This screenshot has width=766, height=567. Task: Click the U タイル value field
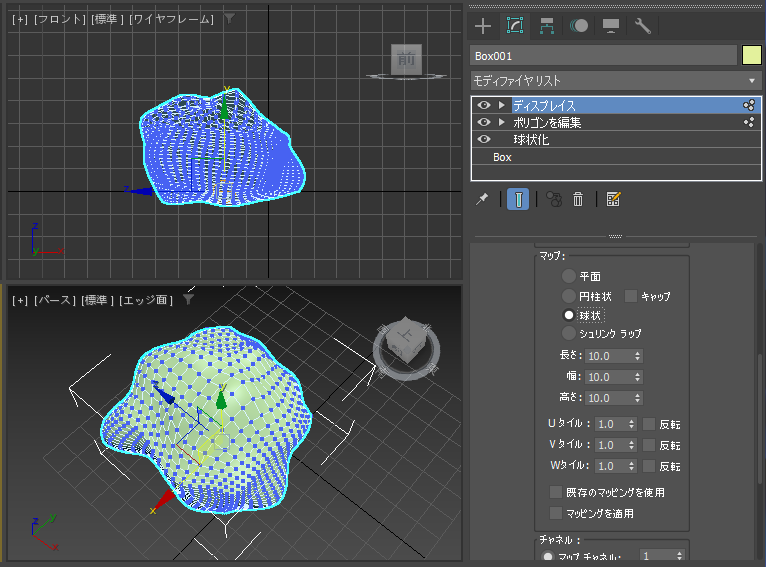coord(611,424)
